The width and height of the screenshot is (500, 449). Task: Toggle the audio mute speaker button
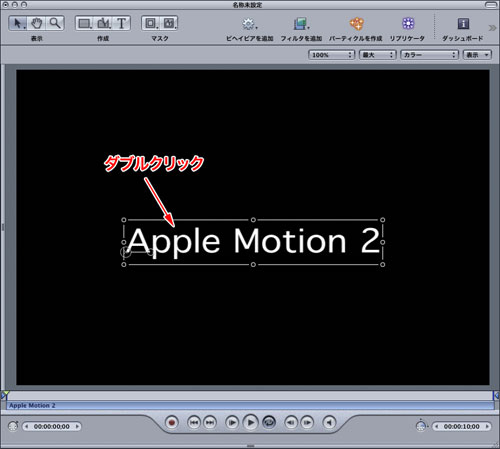pos(329,423)
